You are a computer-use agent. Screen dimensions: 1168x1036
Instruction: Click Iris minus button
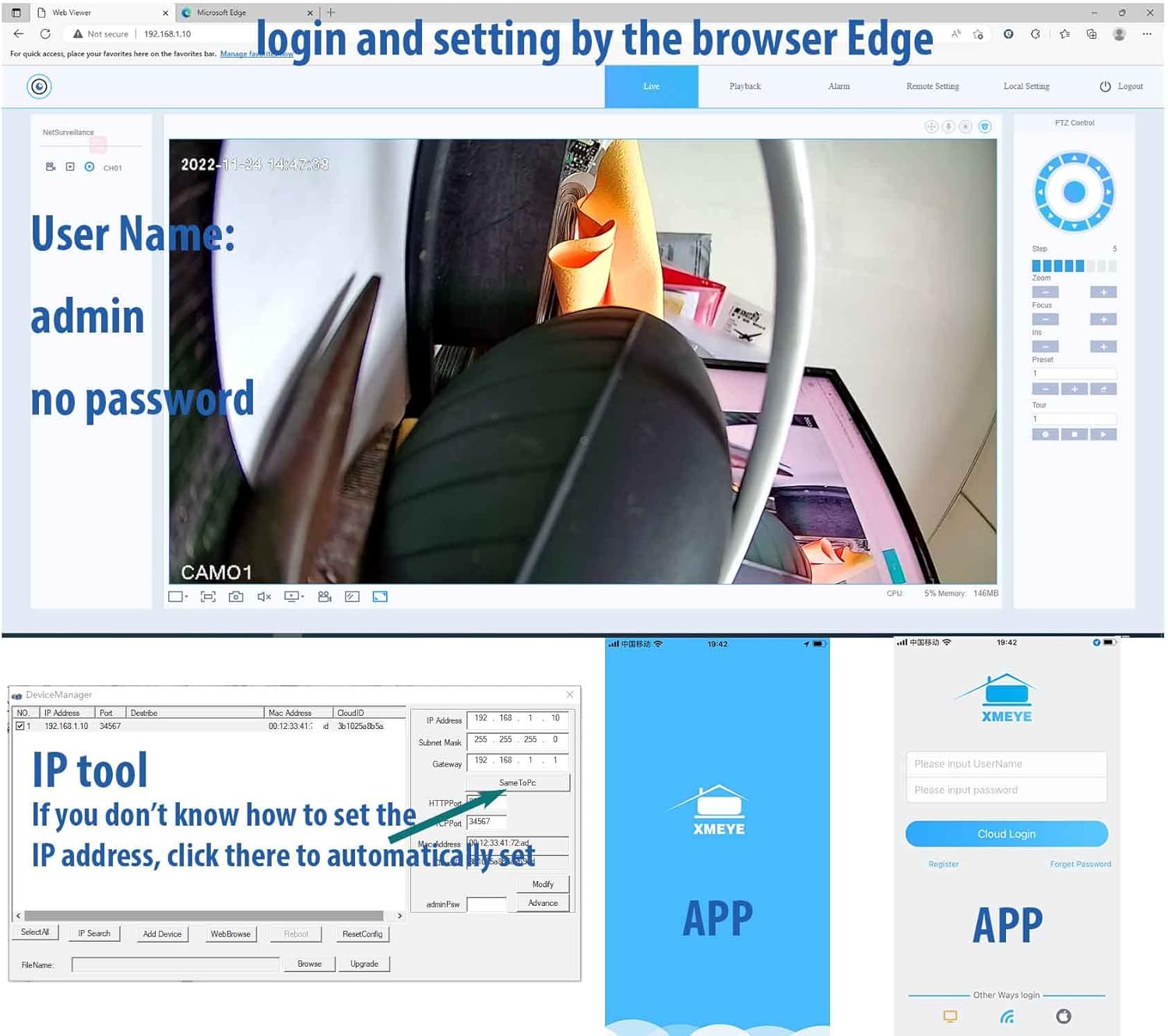(1045, 347)
